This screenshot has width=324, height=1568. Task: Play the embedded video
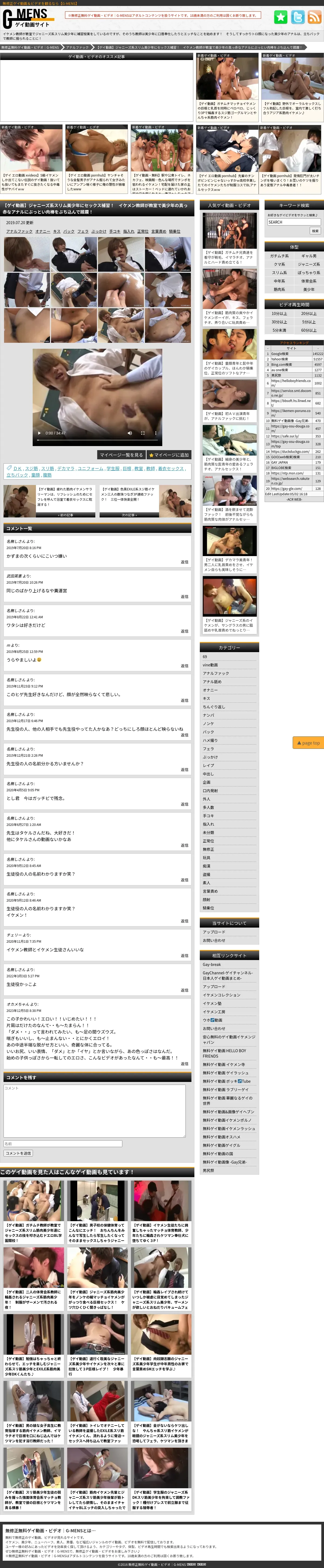(39, 433)
